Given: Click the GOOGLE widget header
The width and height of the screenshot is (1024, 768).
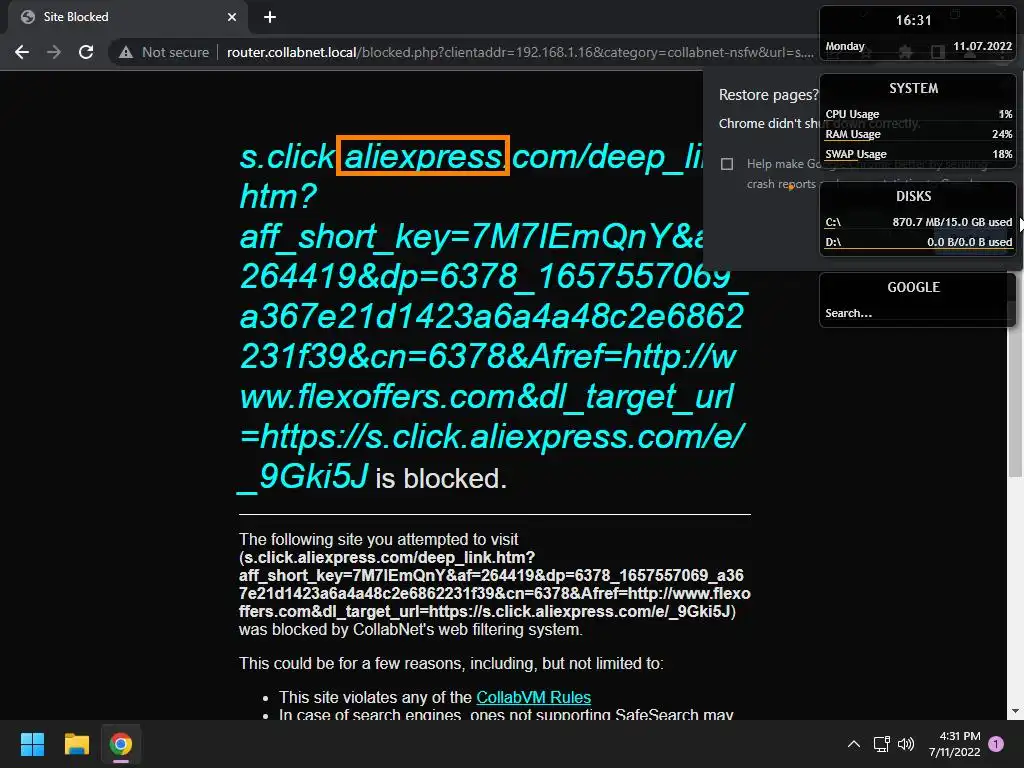Looking at the screenshot, I should pos(914,287).
